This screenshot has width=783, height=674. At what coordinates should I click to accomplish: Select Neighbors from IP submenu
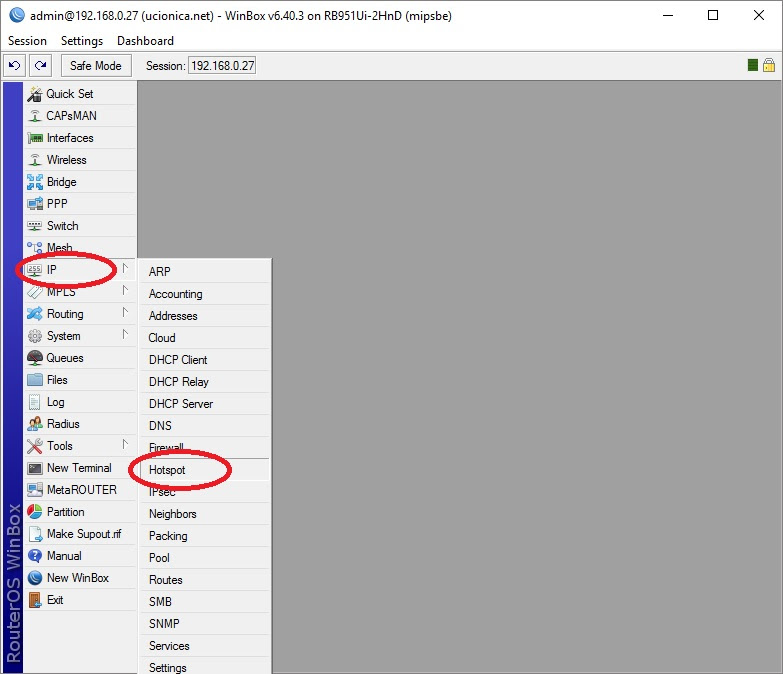click(205, 514)
